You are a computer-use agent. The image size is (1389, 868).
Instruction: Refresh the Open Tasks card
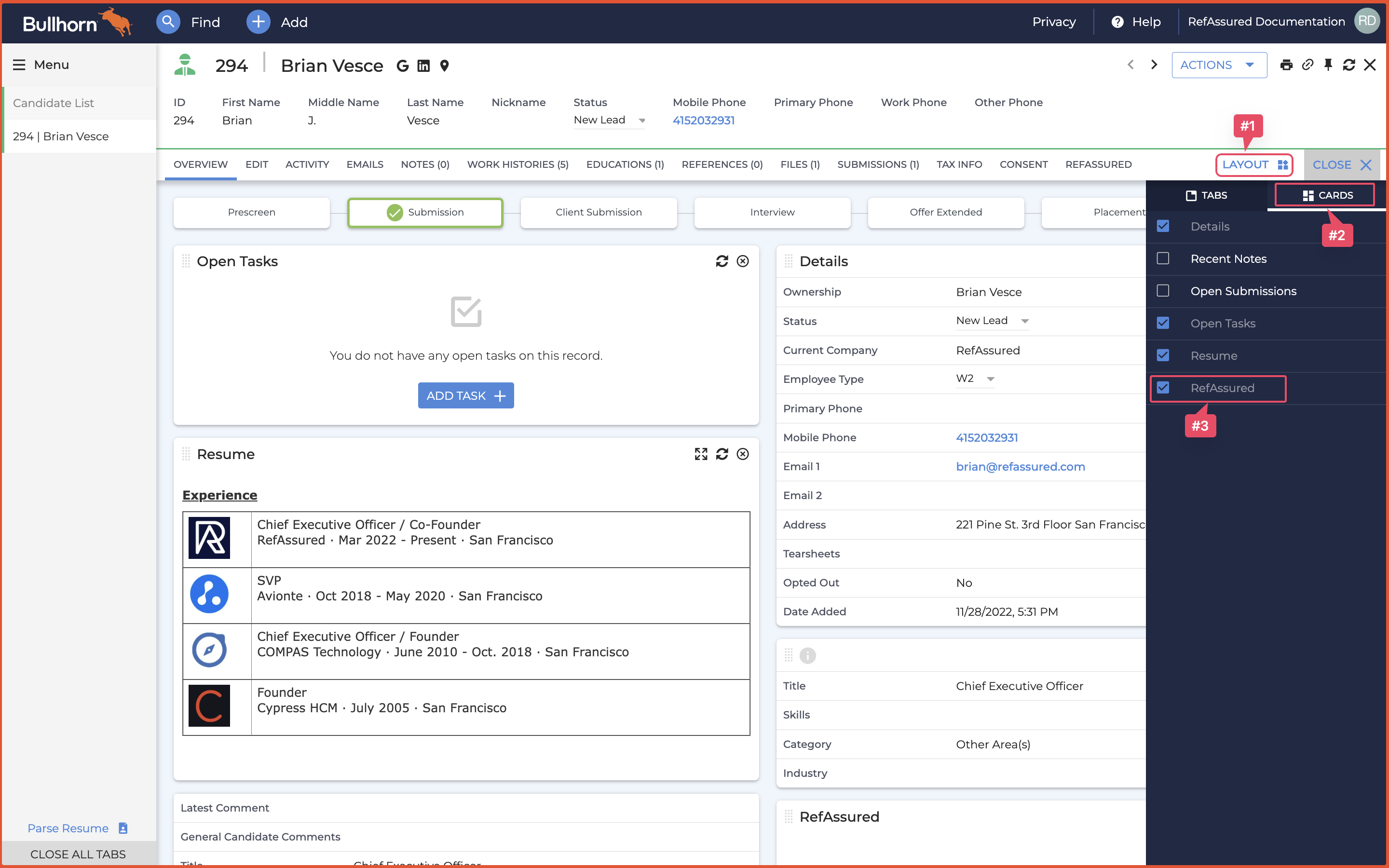pyautogui.click(x=722, y=260)
